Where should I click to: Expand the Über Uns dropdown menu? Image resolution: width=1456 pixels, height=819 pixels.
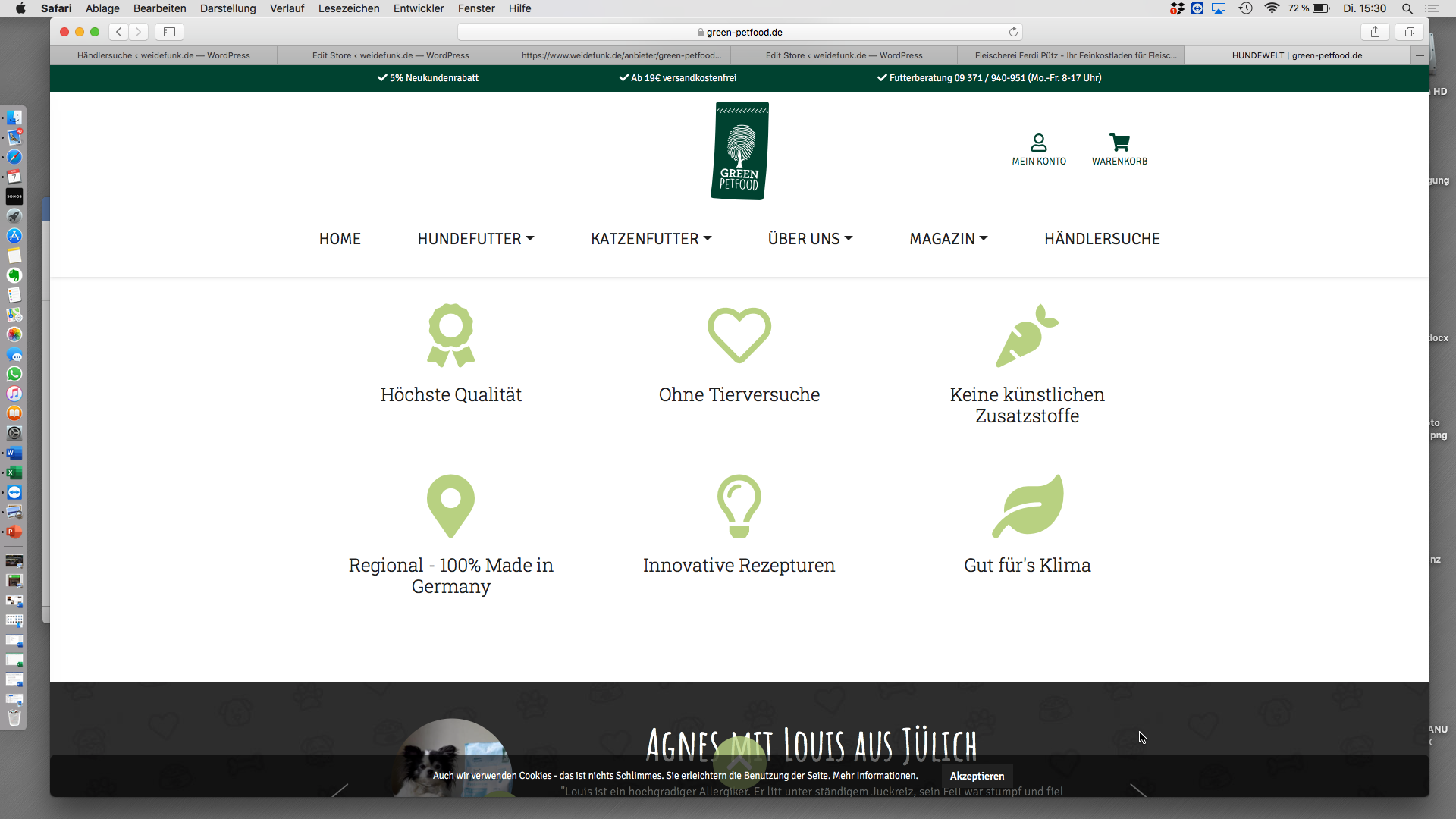[x=810, y=239]
